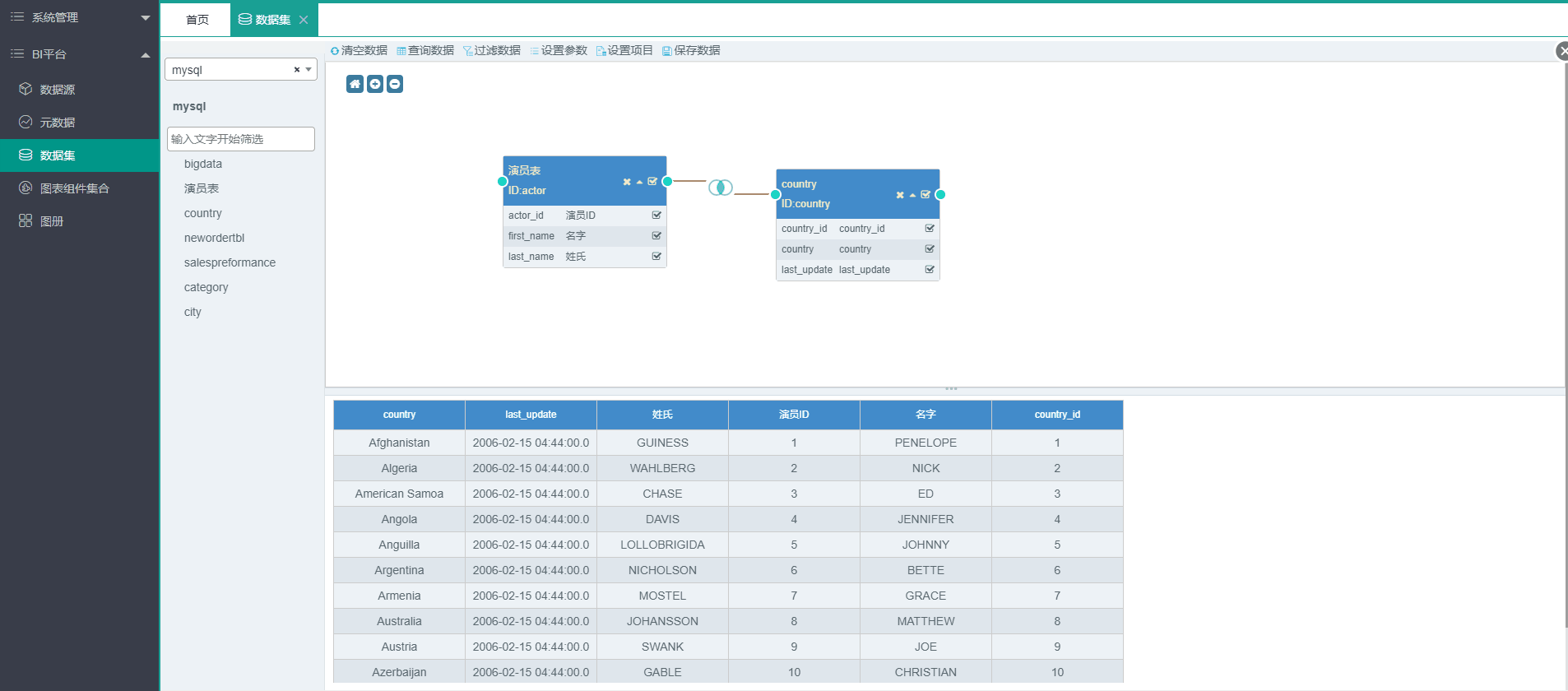Click the home icon on the canvas toolbar
Image resolution: width=1568 pixels, height=691 pixels.
pos(355,84)
